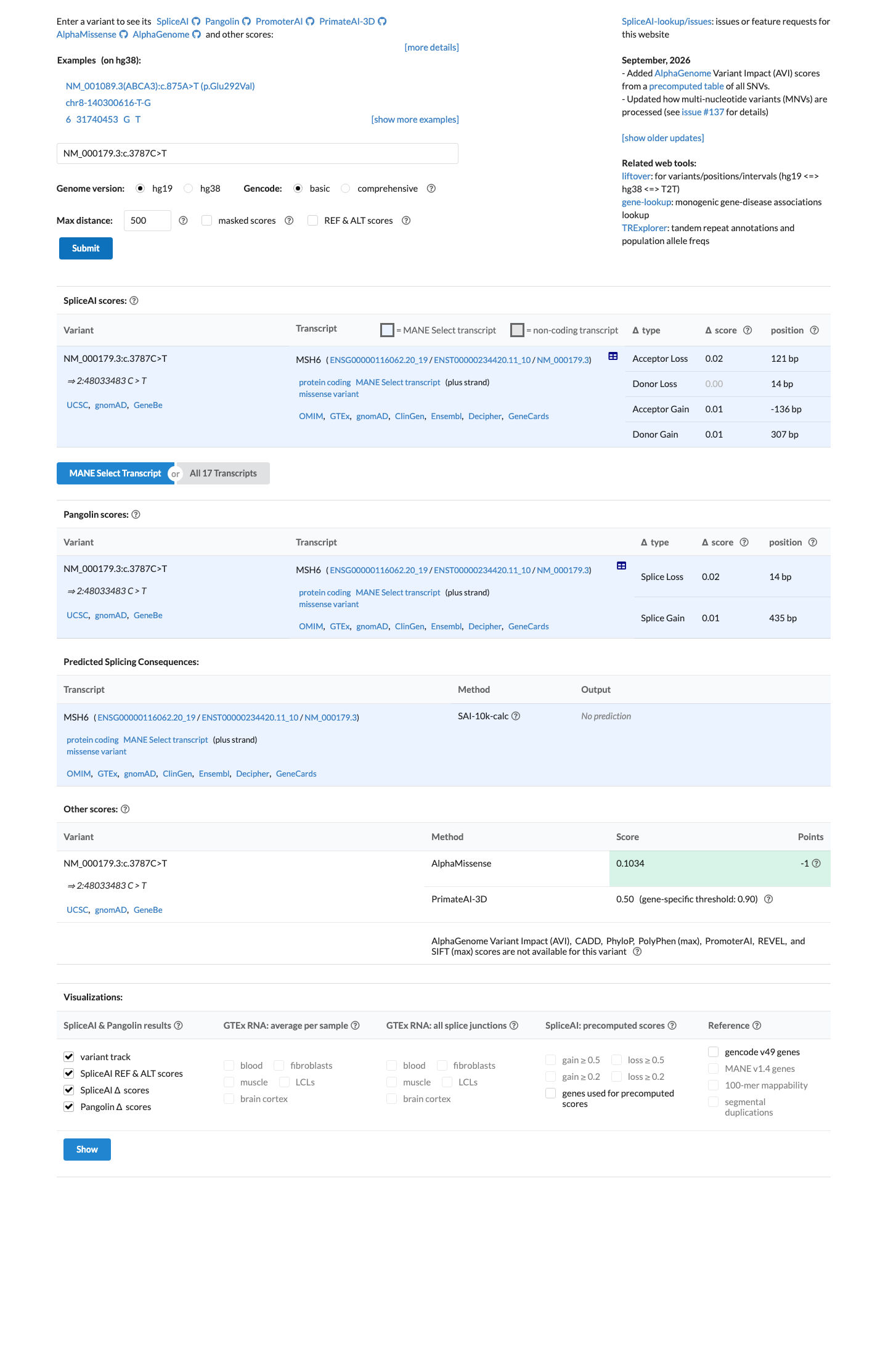
Task: Click help icon beside Other scores heading
Action: pos(125,809)
